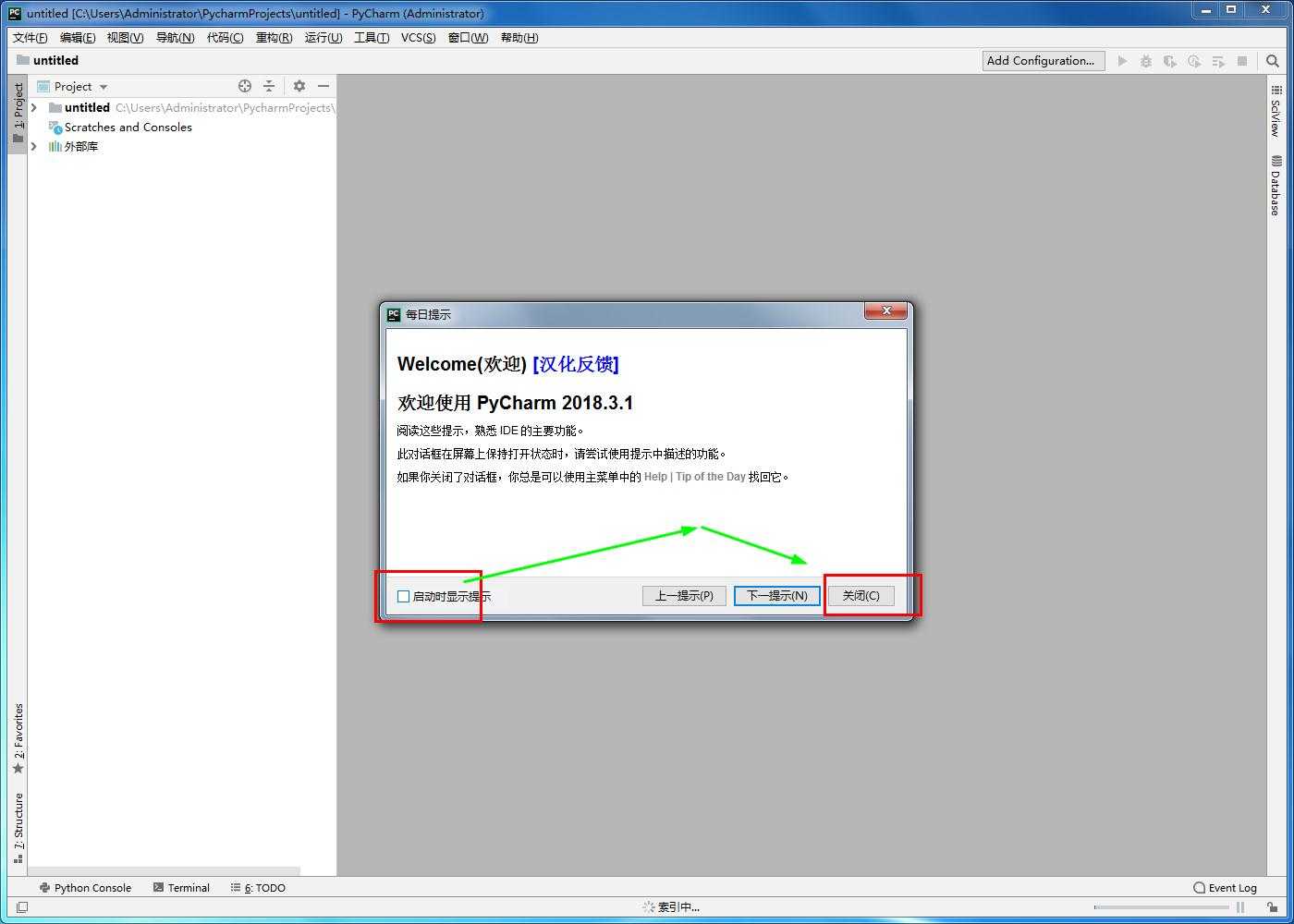Open the 2: Favorites side tab
Screen dimensions: 1294x924
[x=18, y=738]
